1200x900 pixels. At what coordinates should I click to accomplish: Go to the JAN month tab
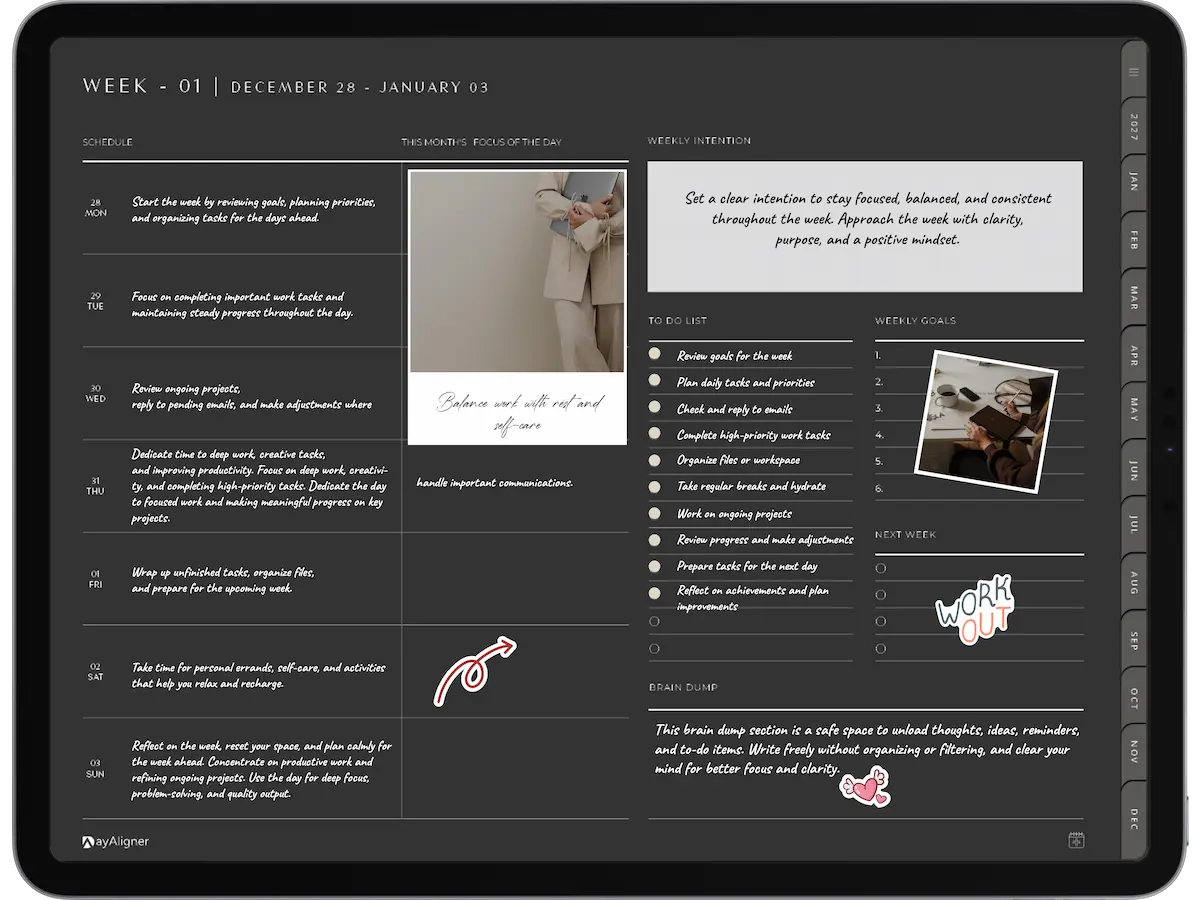tap(1134, 181)
